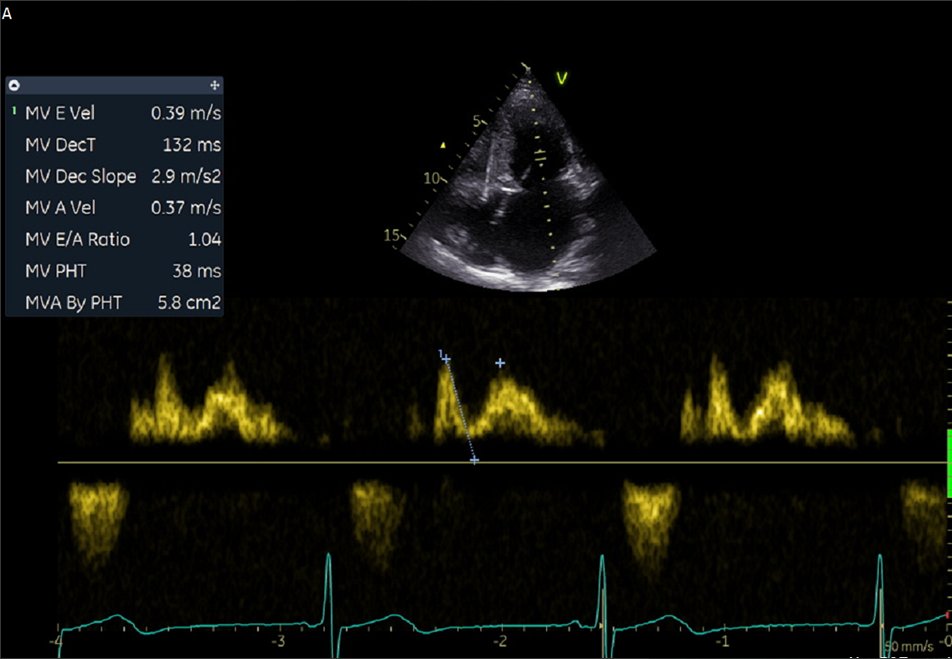Click the measurement number 1 indicator in panel
This screenshot has height=659, width=952.
[14, 111]
